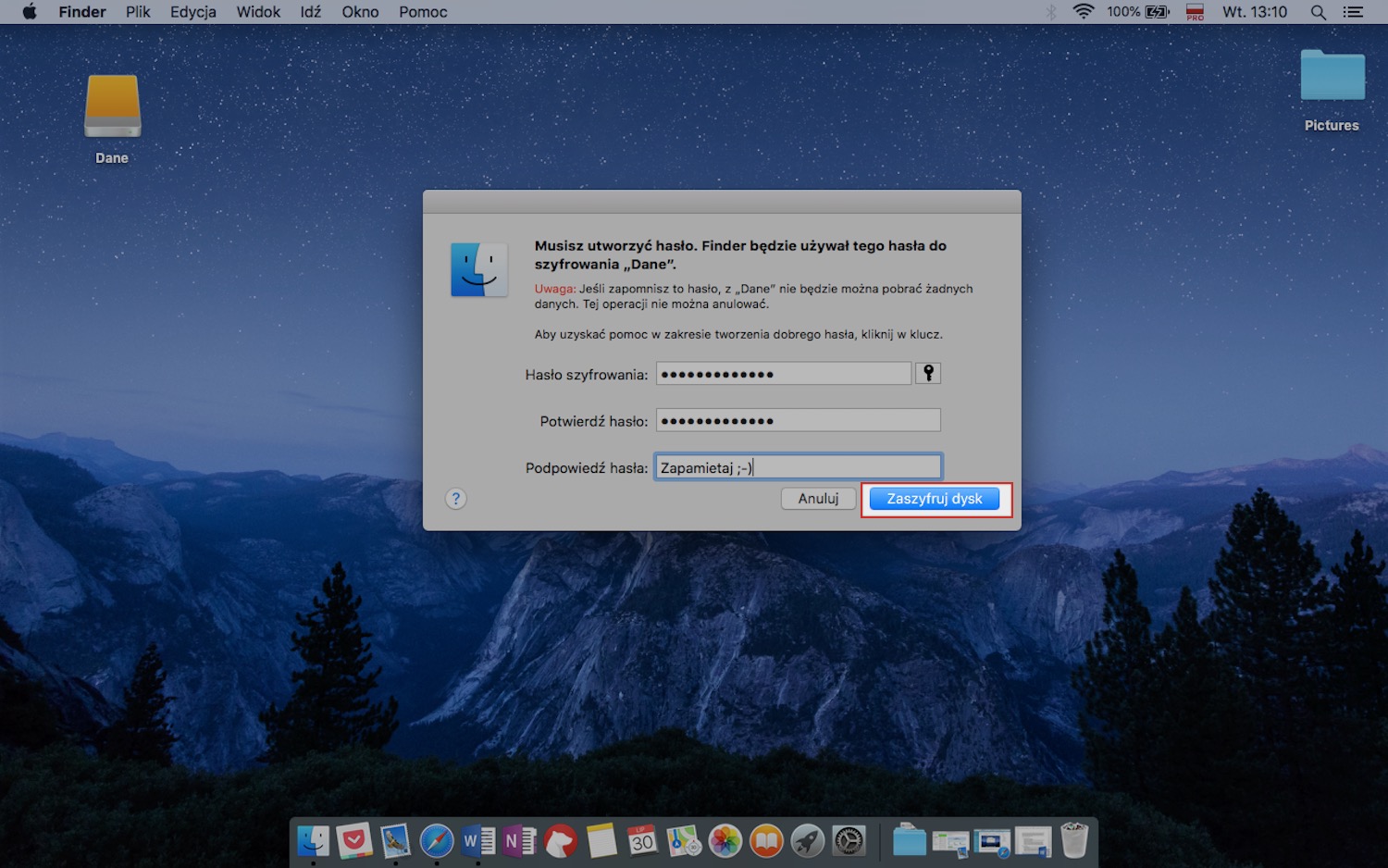The image size is (1388, 868).
Task: Open Photos from the Dock
Action: 725,841
